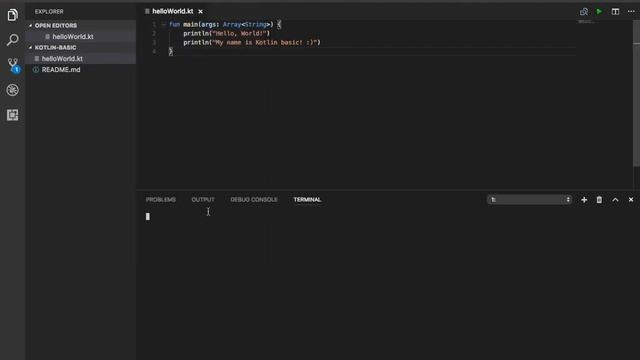Viewport: 640px width, 360px height.
Task: Open helloWorld.kt in KOTLIN-BASIC folder
Action: click(x=62, y=58)
